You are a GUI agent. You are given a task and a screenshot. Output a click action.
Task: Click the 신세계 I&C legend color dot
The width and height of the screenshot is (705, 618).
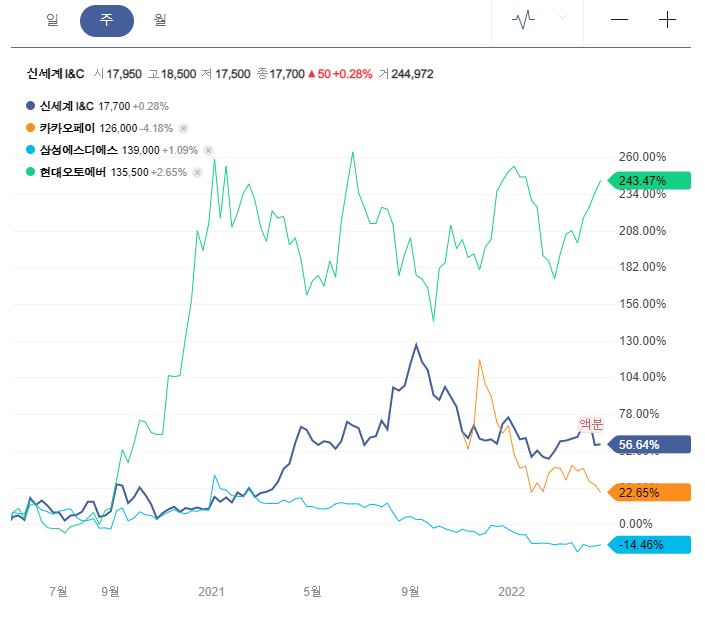coord(31,106)
